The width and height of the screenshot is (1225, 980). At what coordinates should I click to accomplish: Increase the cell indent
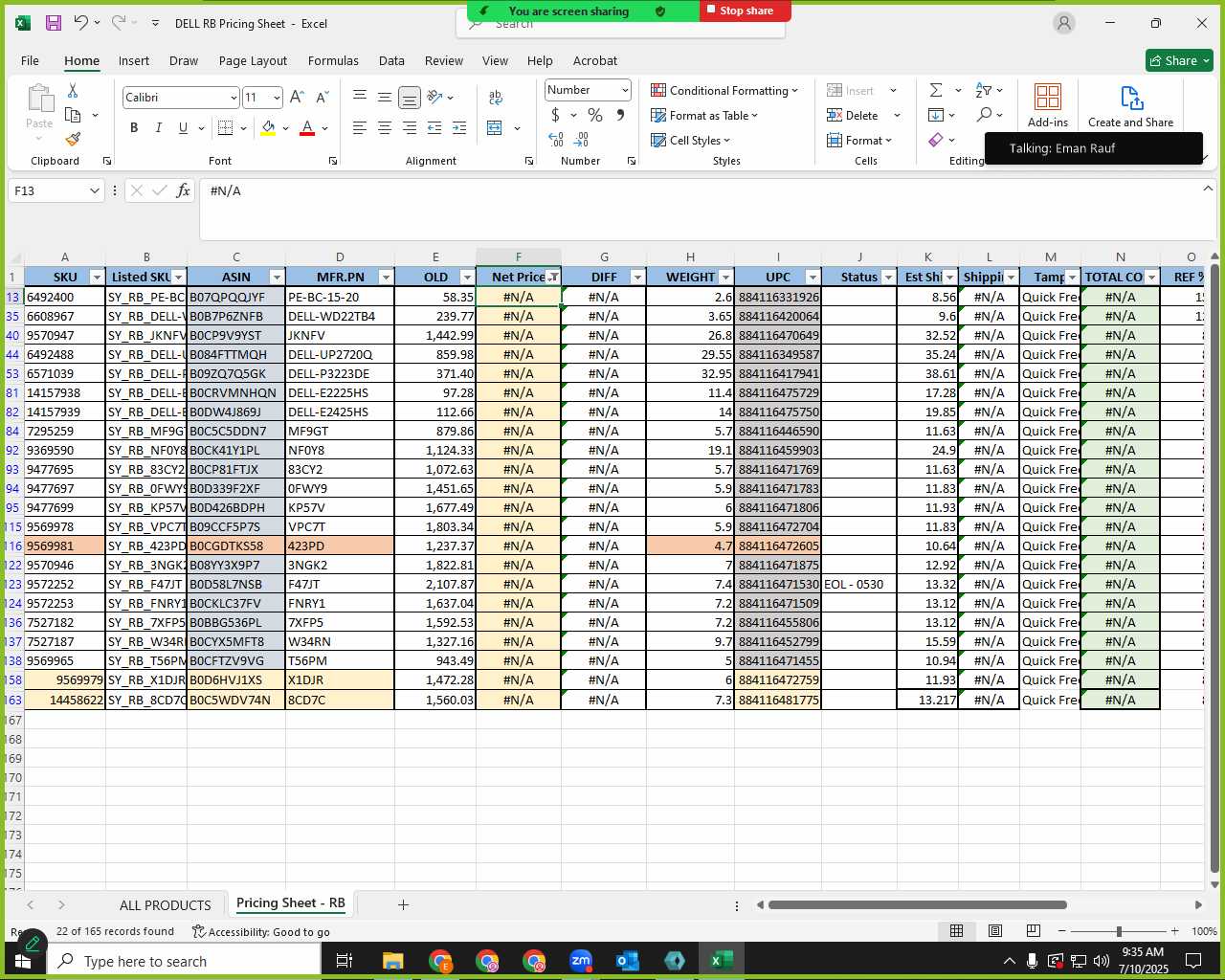click(x=459, y=128)
